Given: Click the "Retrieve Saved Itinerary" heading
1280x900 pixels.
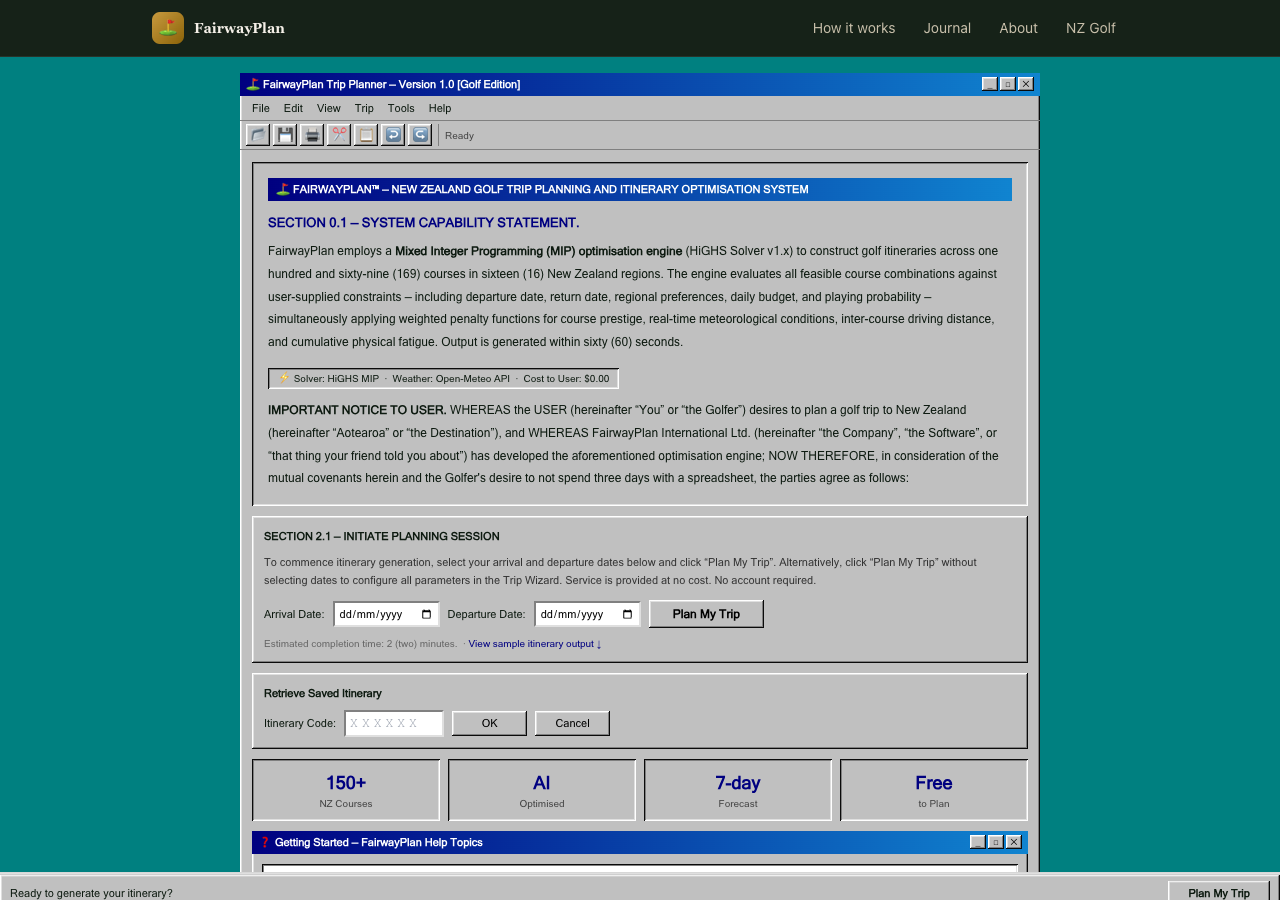Looking at the screenshot, I should coord(323,693).
